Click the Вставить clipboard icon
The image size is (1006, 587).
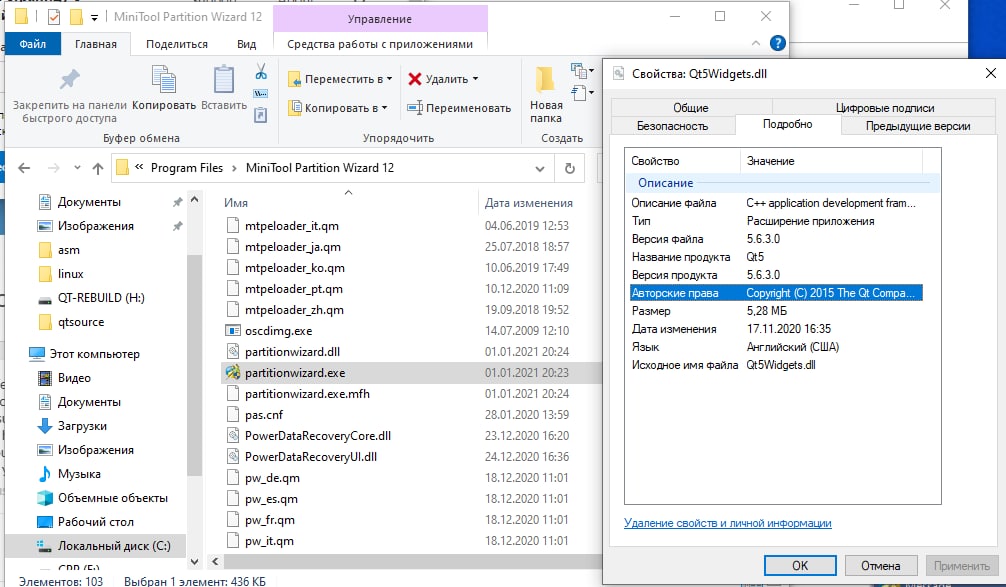[223, 80]
